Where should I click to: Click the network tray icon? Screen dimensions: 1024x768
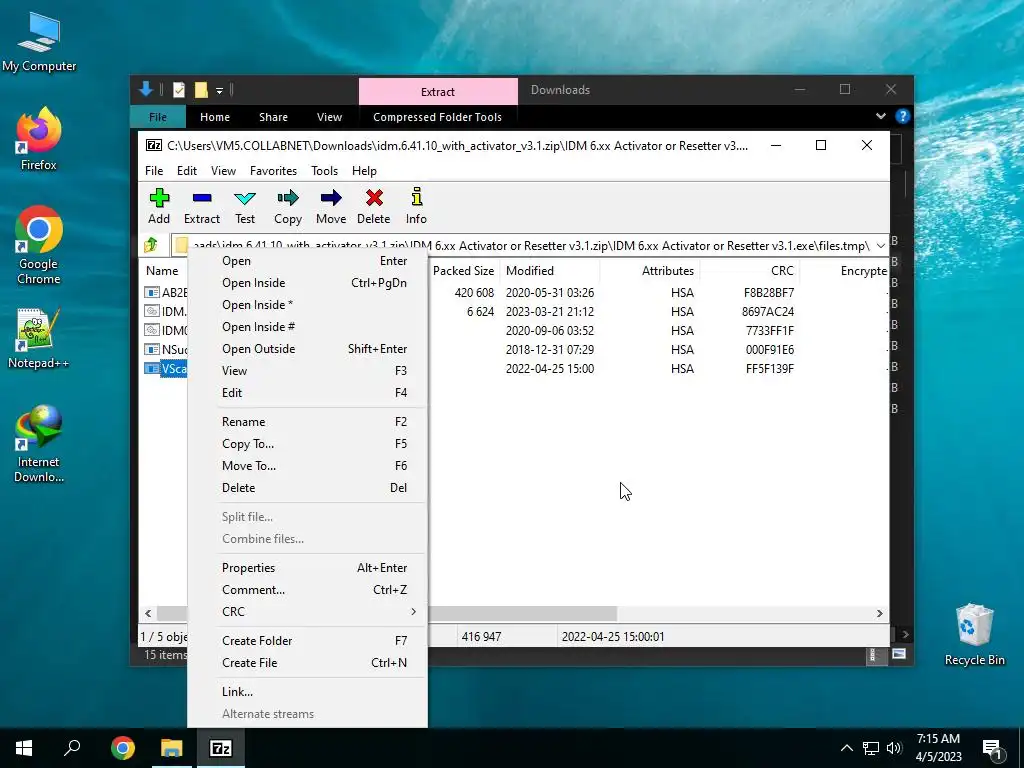pos(871,748)
